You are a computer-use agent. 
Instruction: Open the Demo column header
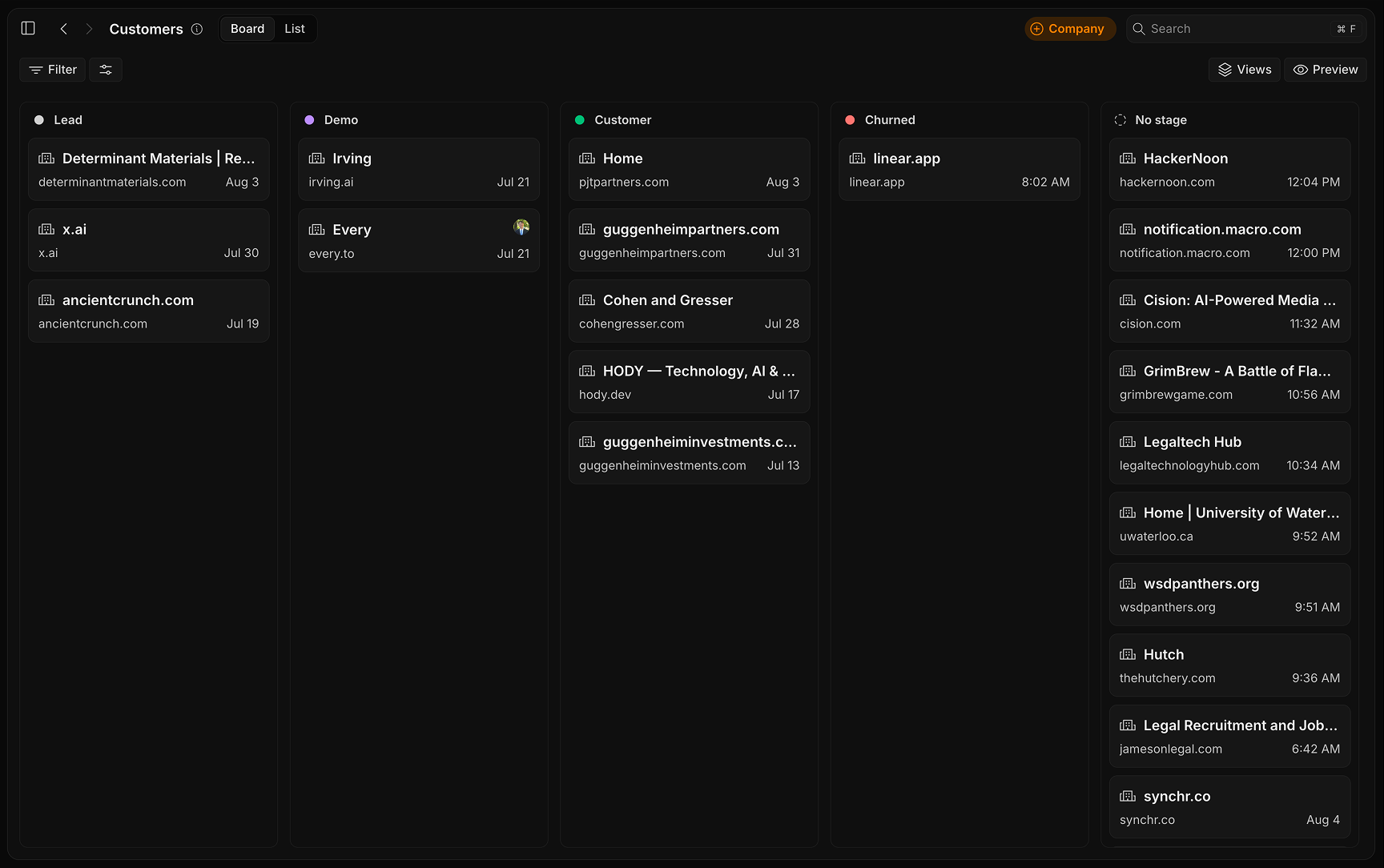click(341, 120)
